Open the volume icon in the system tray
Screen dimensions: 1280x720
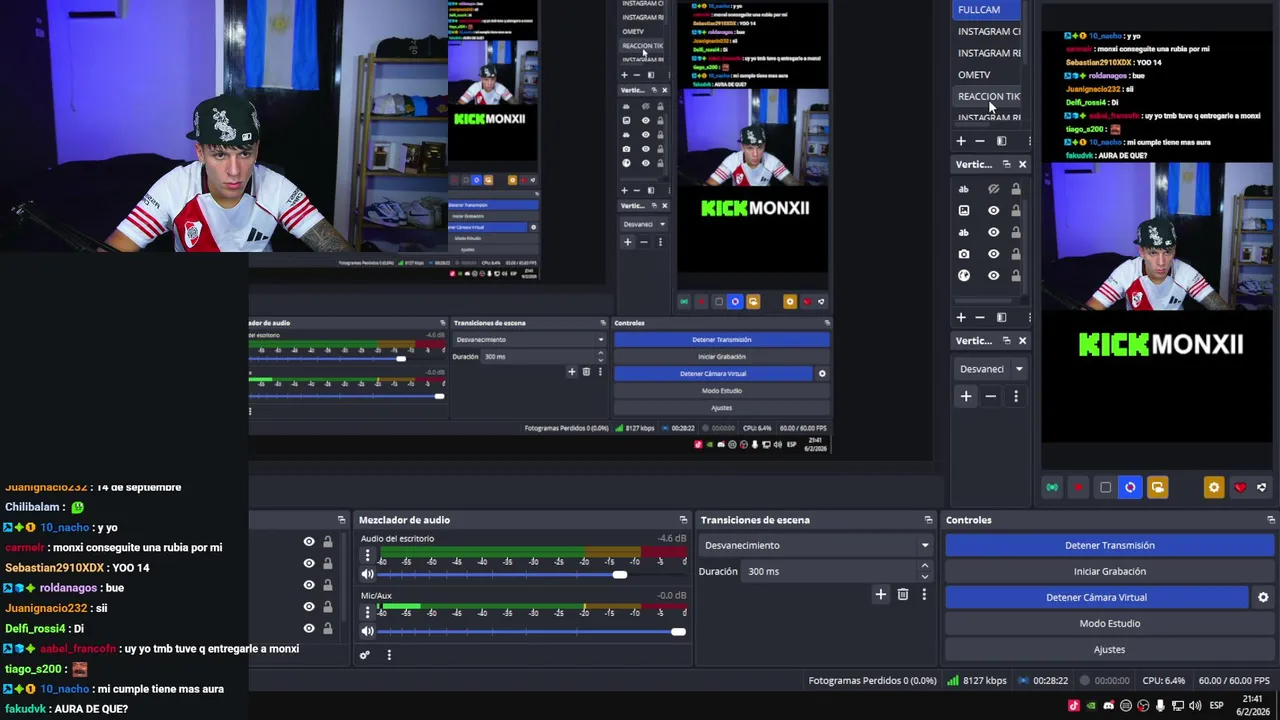tap(1195, 705)
